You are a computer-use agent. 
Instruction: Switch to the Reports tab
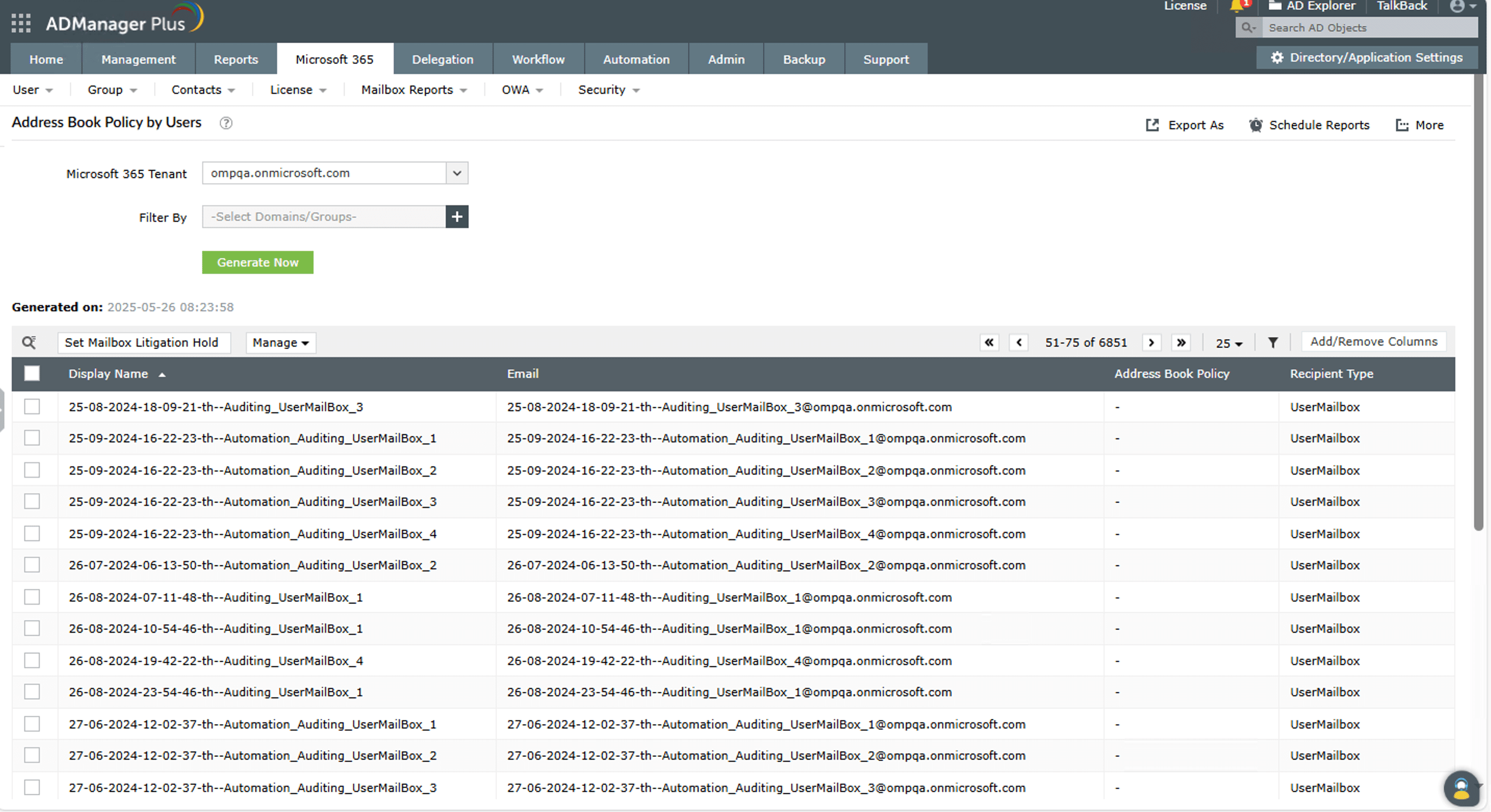236,59
